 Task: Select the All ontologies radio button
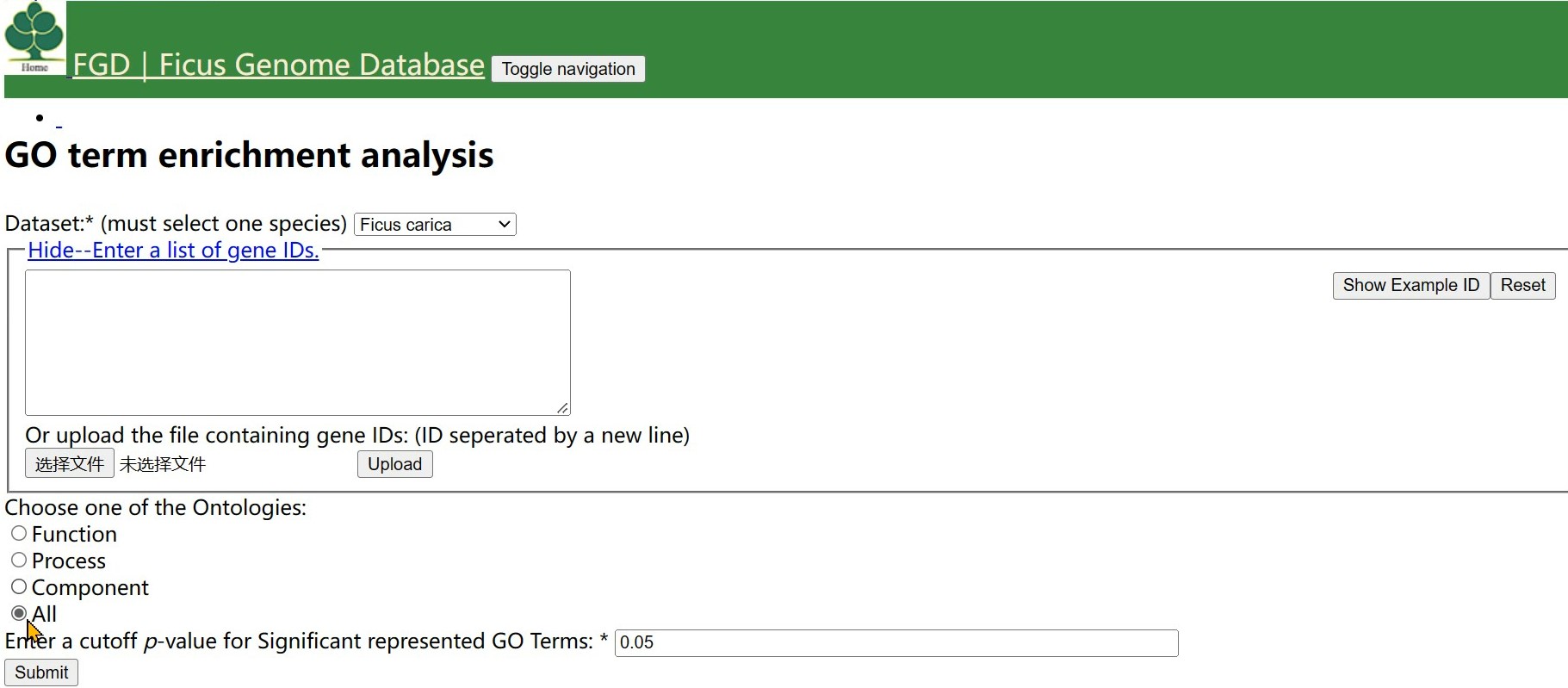point(19,614)
